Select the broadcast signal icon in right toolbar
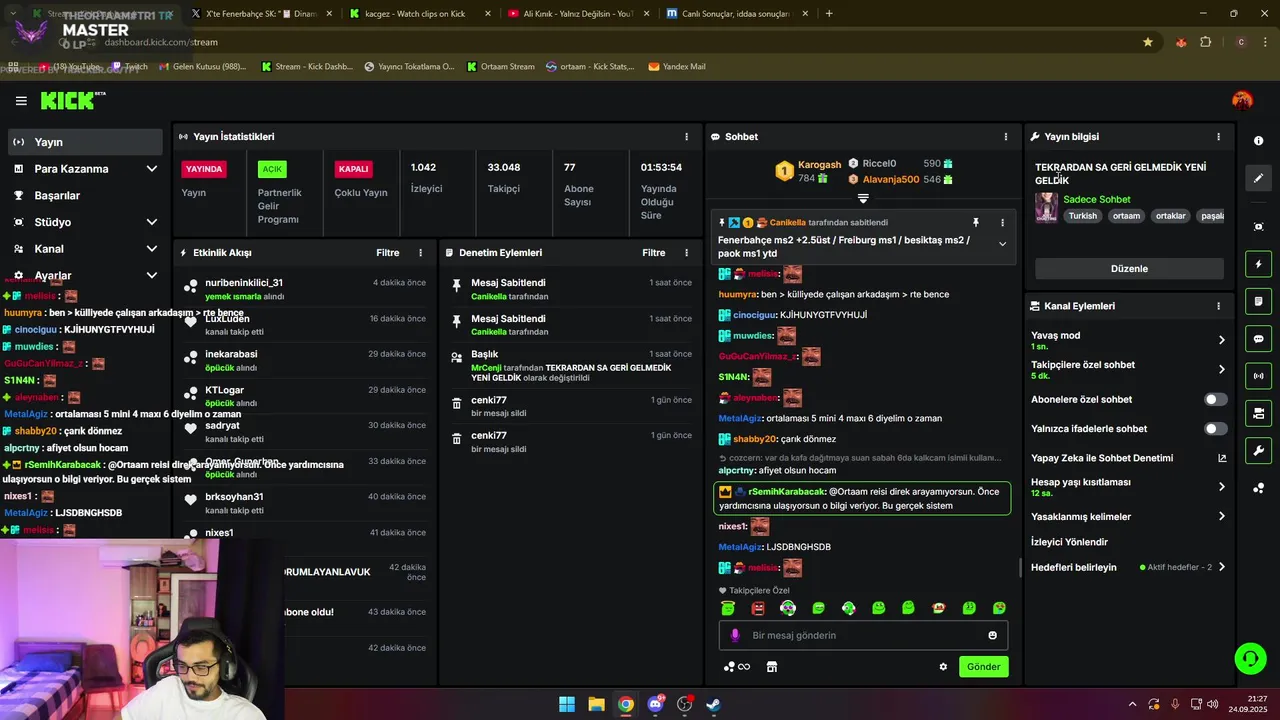This screenshot has height=720, width=1280. [1258, 376]
